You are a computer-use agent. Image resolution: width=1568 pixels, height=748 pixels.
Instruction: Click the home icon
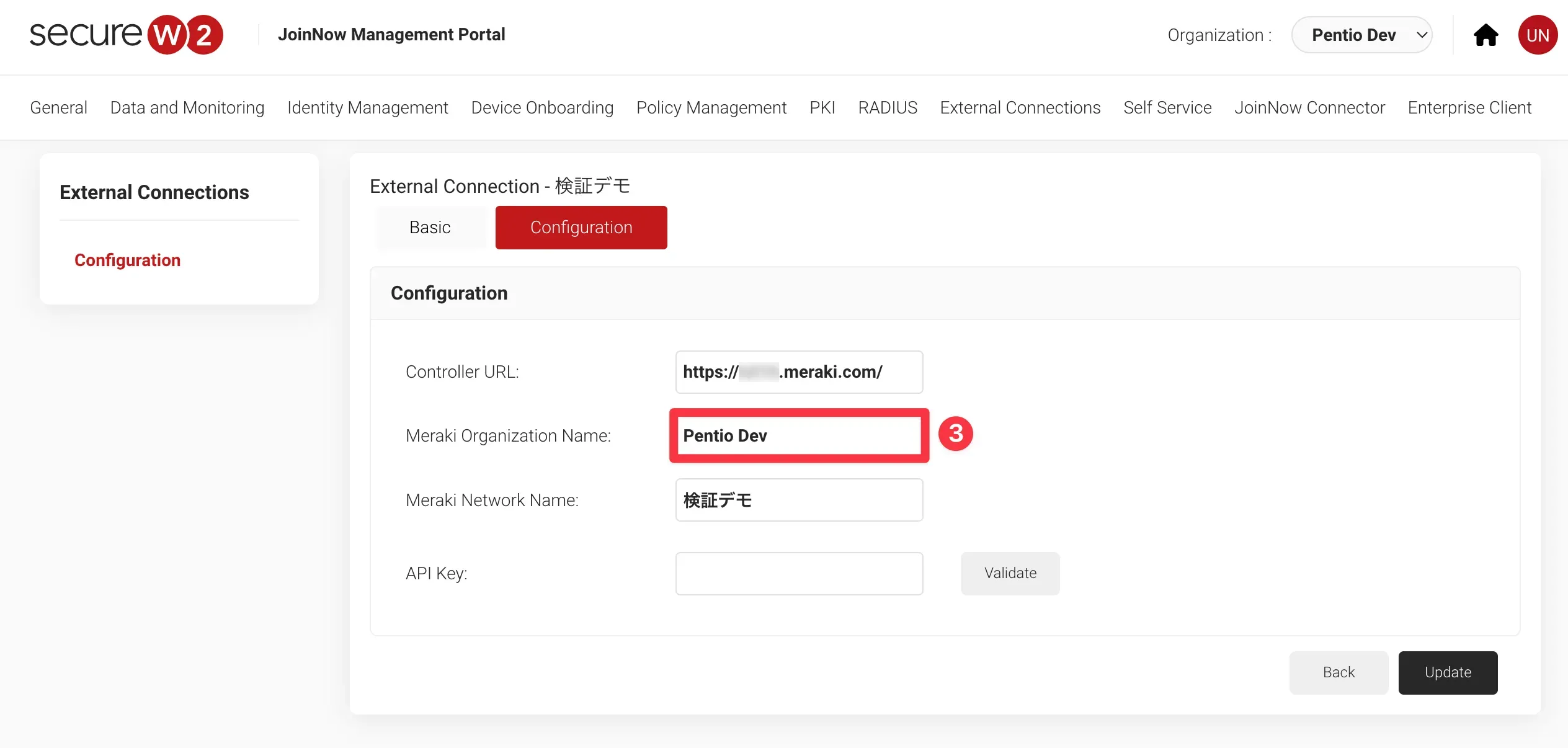[1486, 35]
